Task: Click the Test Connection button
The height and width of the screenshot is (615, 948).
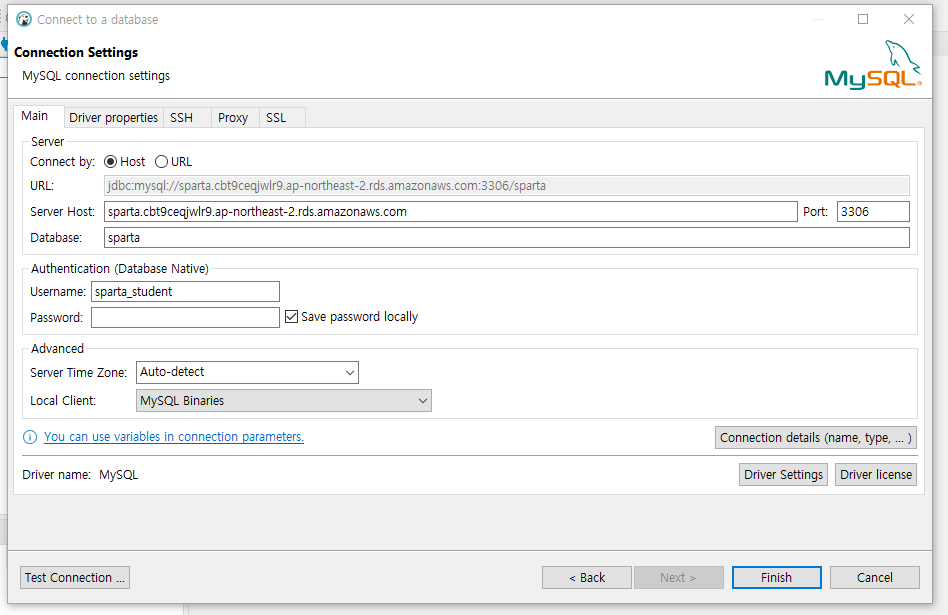Action: point(75,578)
